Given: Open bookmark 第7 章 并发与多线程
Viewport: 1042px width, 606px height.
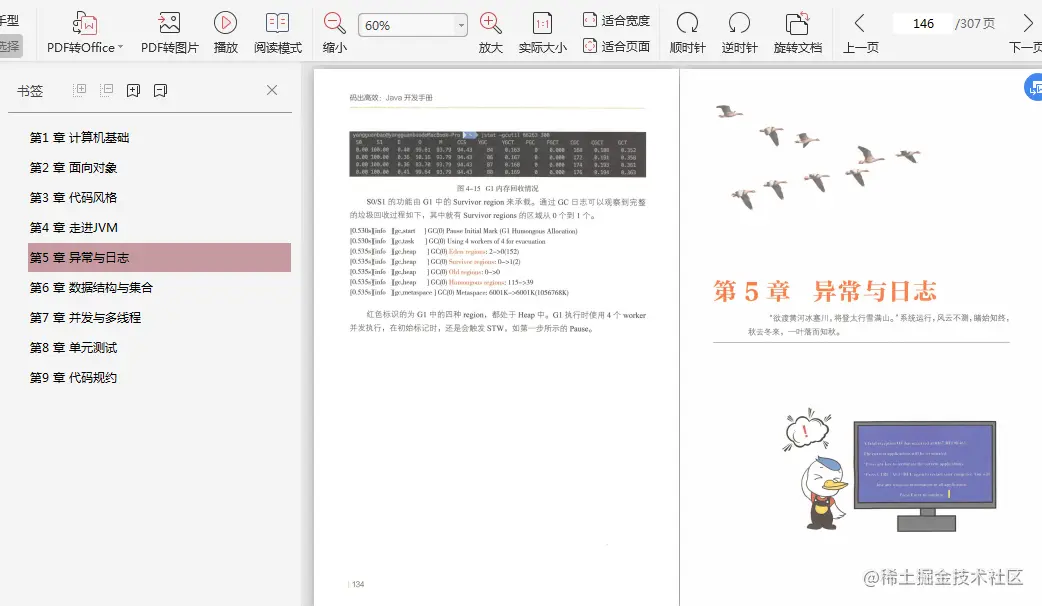Looking at the screenshot, I should click(x=85, y=317).
